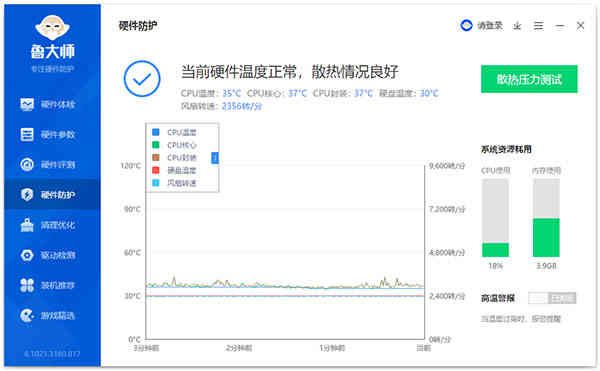Click the CPU核心 37°C reading
Viewport: 600px width, 371px height.
tap(277, 93)
